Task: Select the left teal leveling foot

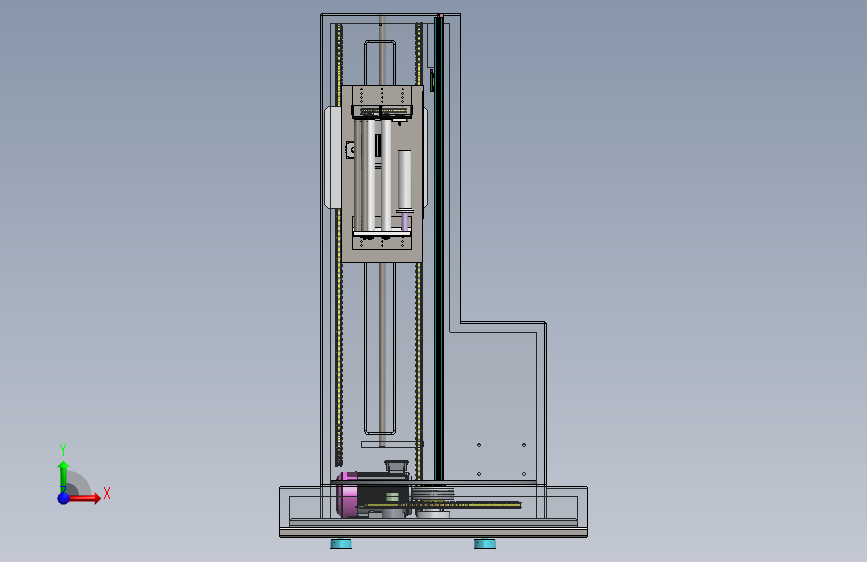Action: pos(341,544)
